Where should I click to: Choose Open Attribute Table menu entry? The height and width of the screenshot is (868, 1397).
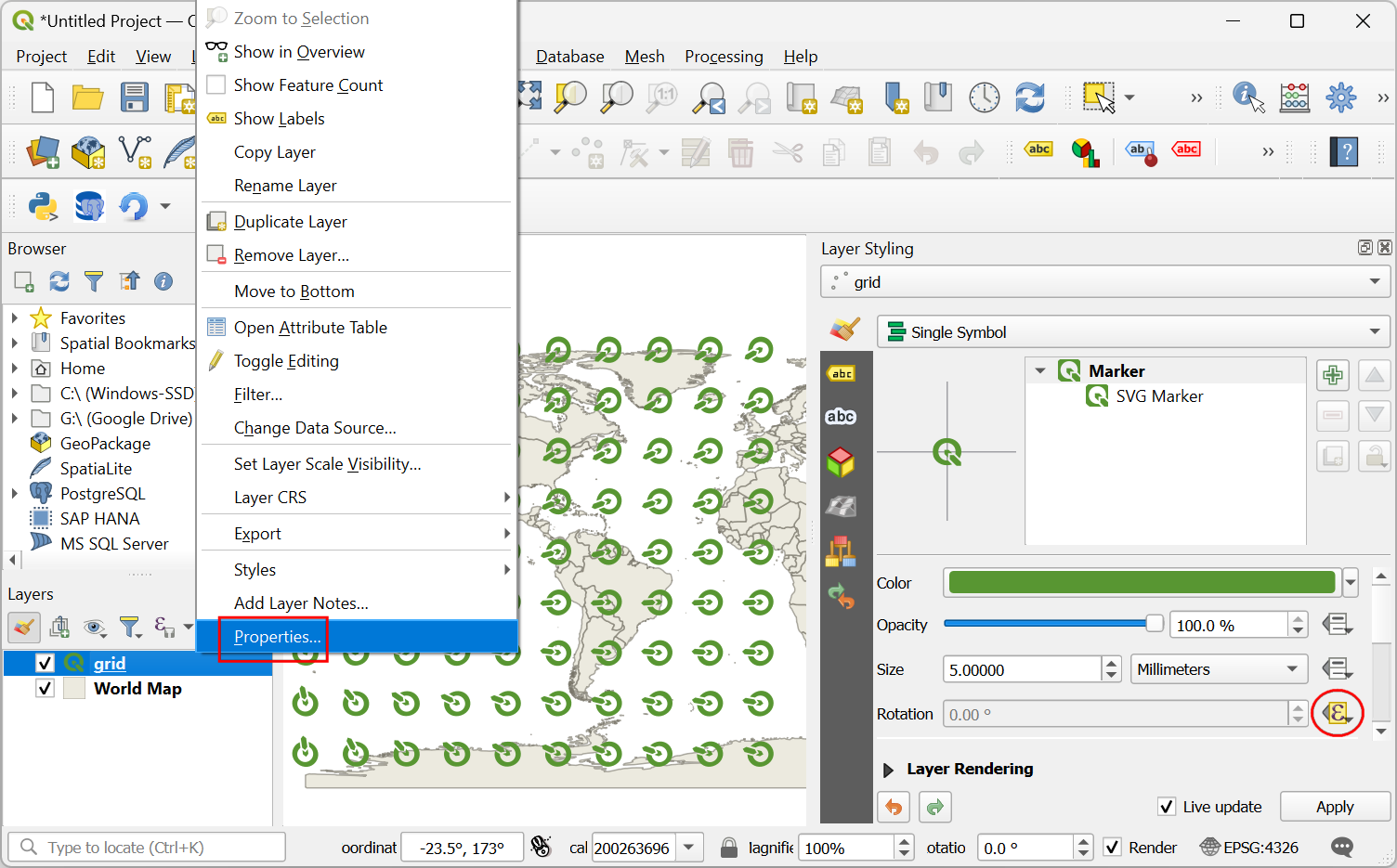(310, 328)
